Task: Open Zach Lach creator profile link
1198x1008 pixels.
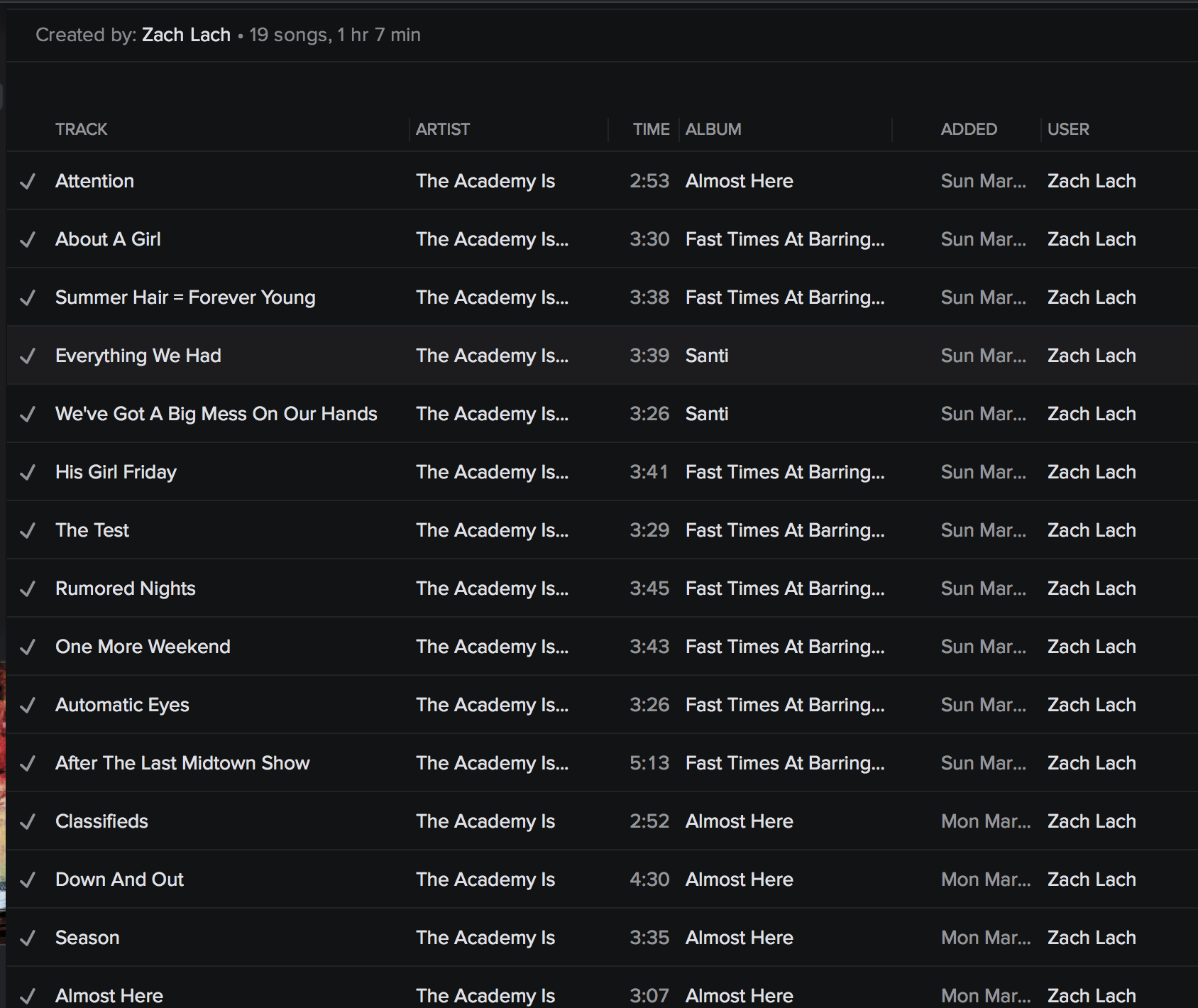Action: (186, 35)
